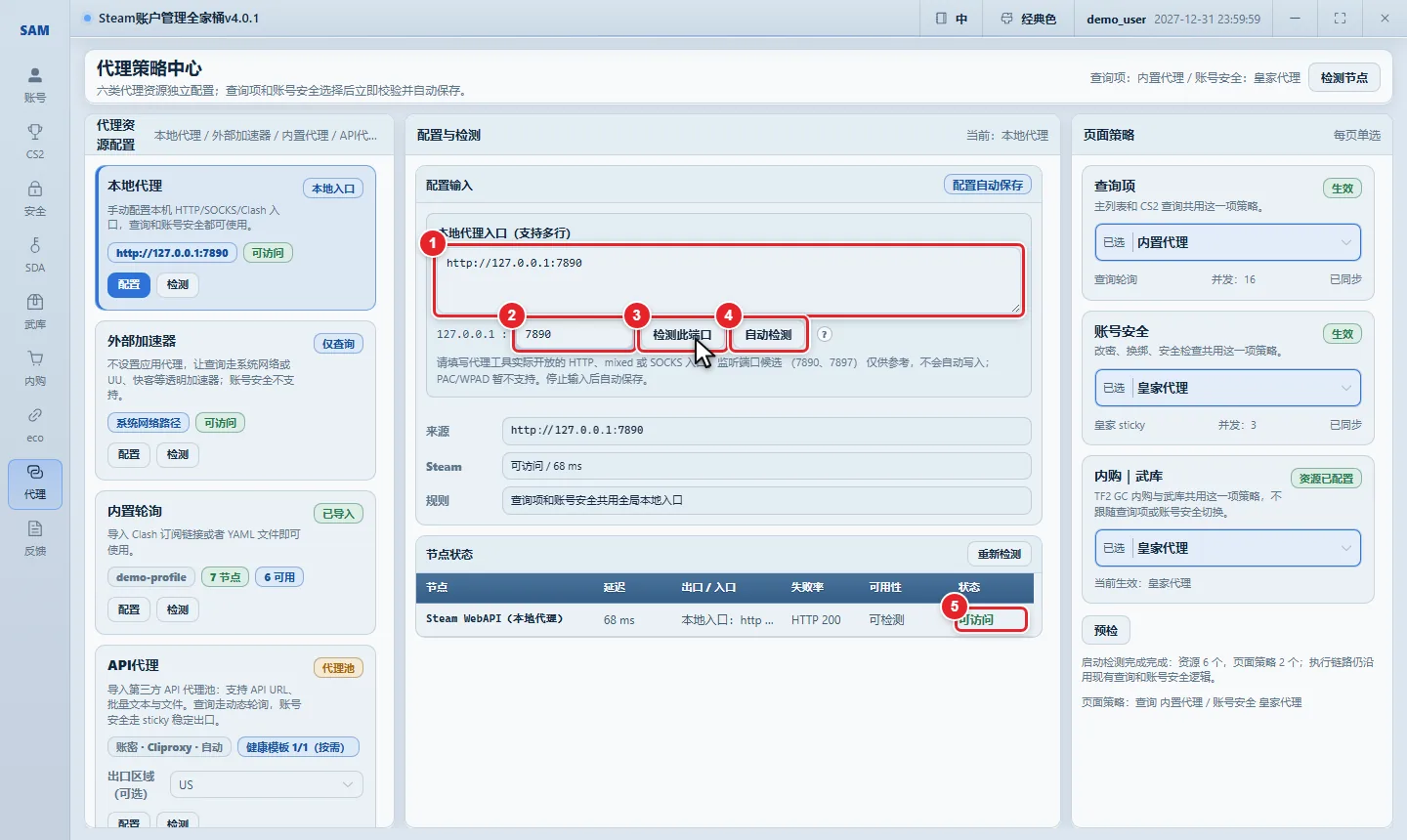
Task: Open the 安全 lock sidebar icon
Action: click(x=35, y=198)
